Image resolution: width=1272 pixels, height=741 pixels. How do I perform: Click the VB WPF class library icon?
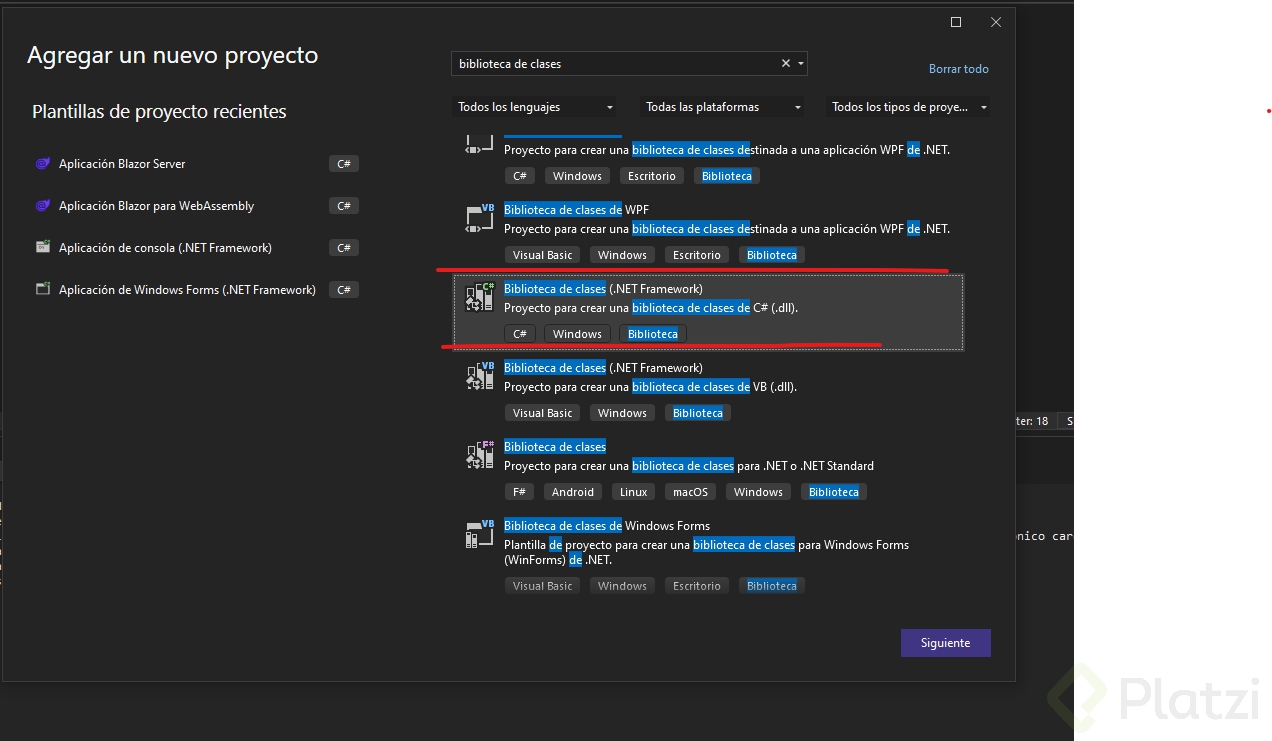point(480,219)
